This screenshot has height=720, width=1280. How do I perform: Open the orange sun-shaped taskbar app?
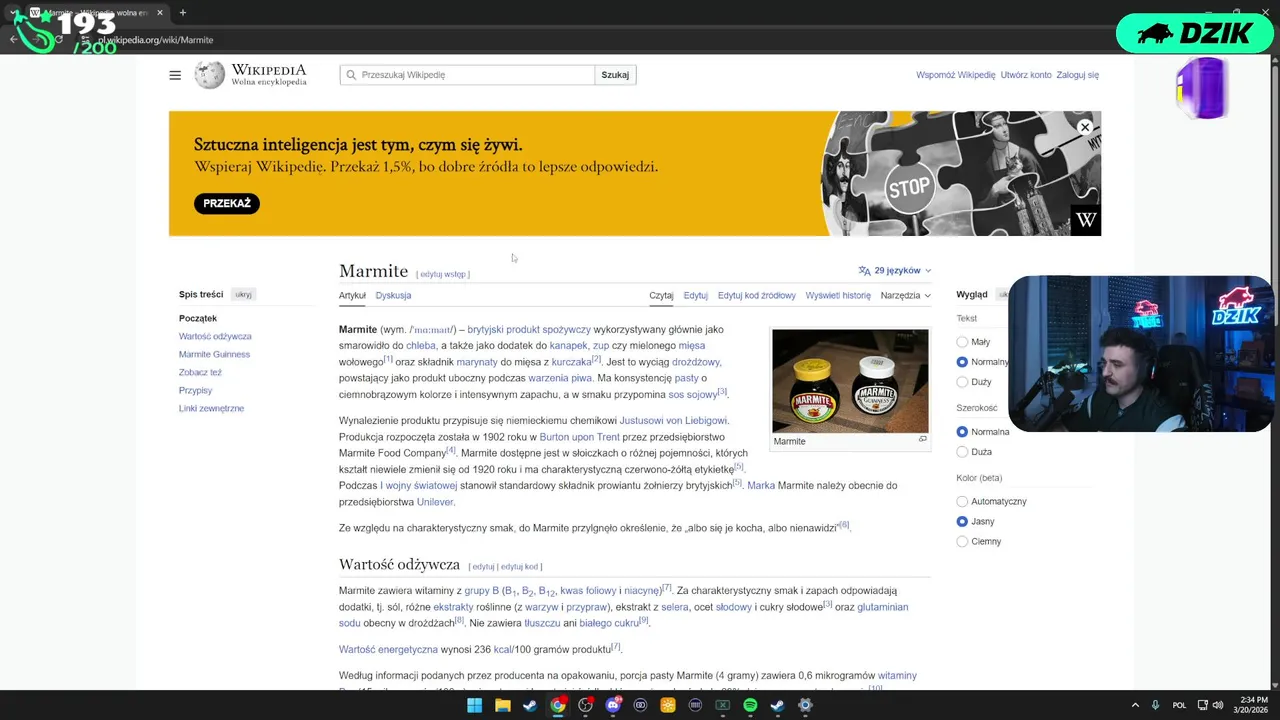point(667,705)
